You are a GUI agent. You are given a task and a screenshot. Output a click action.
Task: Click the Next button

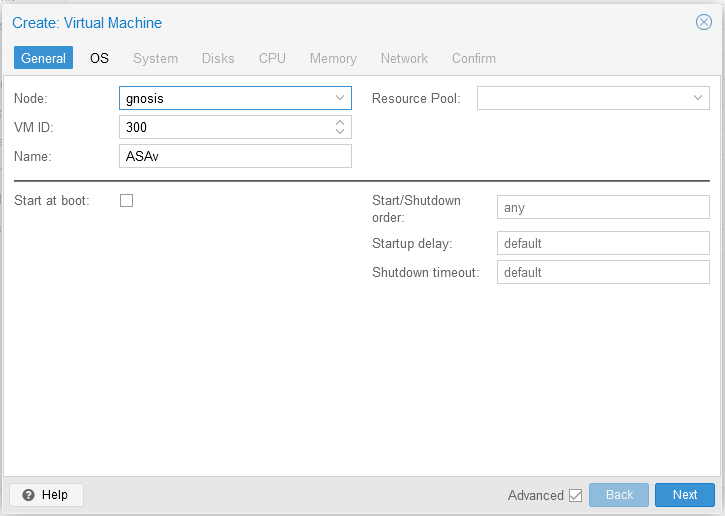[685, 495]
